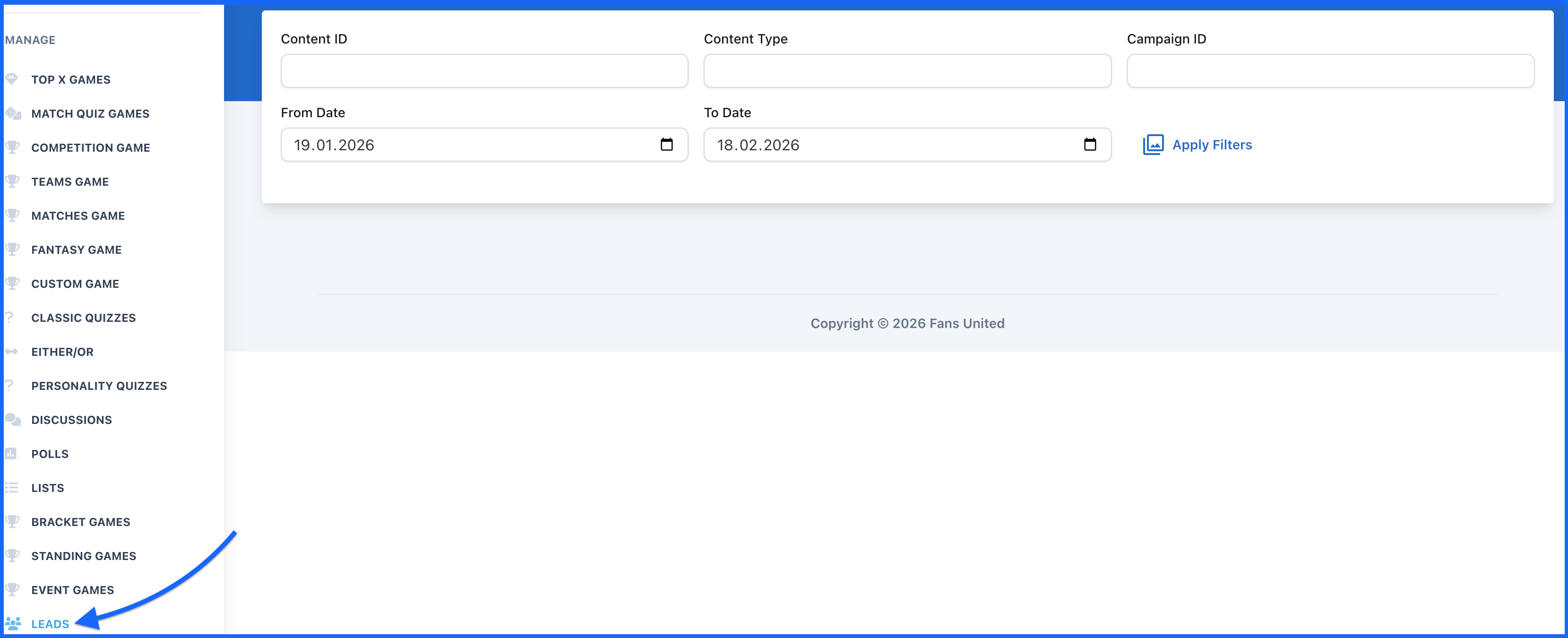Go to Personality Quizzes menu item

click(99, 386)
